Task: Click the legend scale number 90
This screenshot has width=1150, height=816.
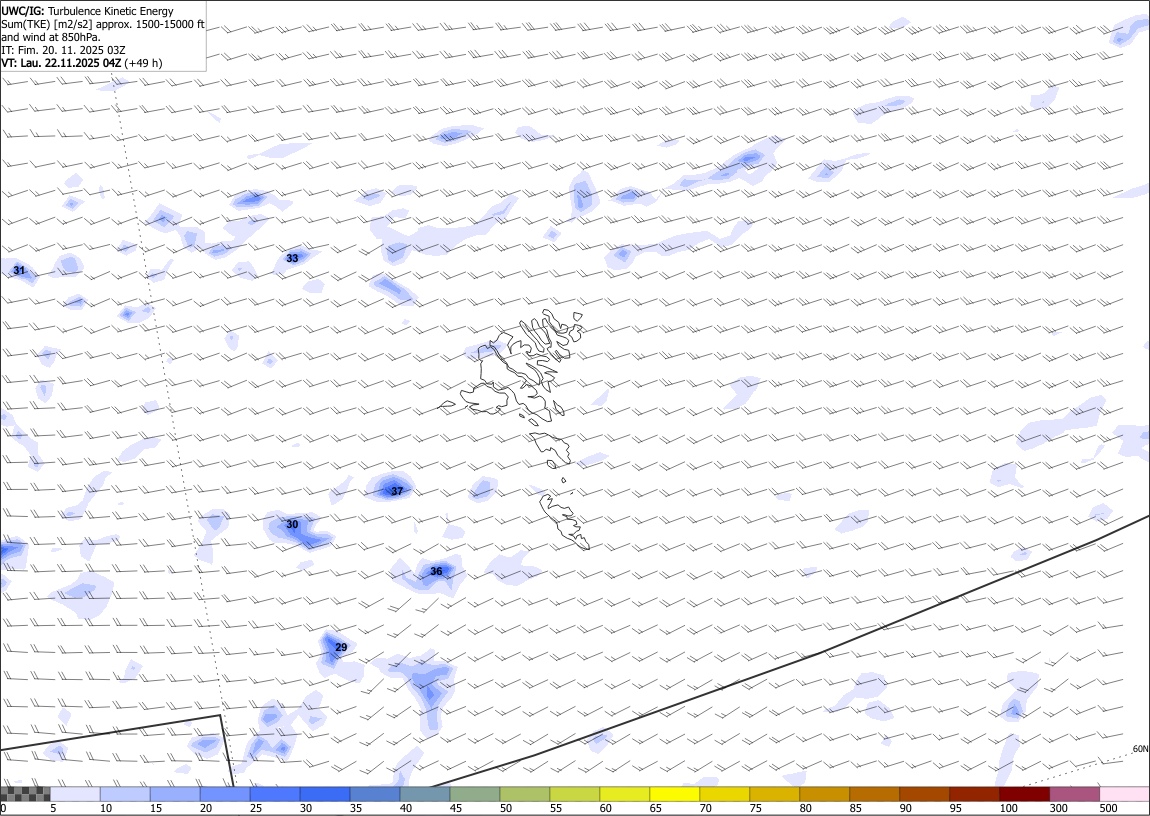Action: tap(906, 808)
